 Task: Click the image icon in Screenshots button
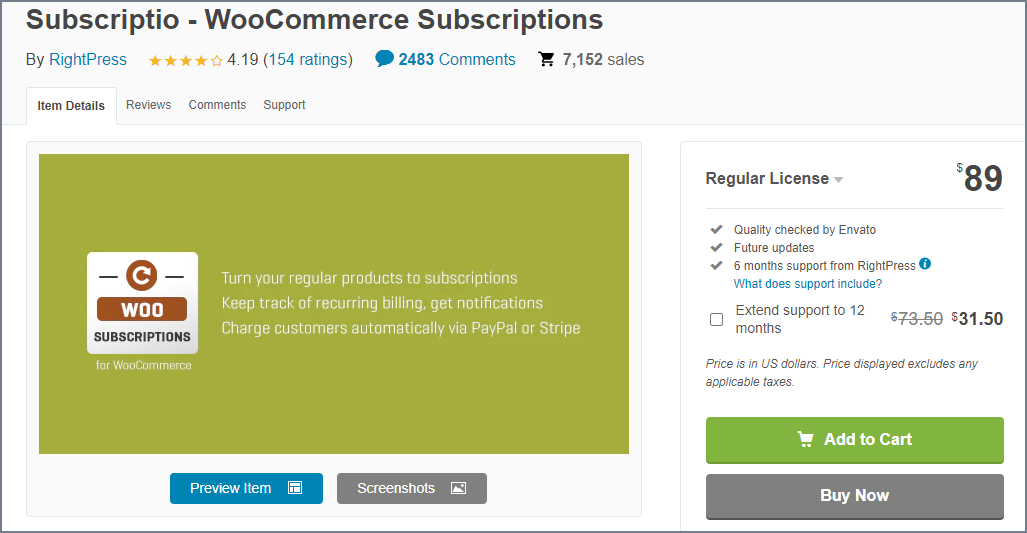(x=458, y=488)
